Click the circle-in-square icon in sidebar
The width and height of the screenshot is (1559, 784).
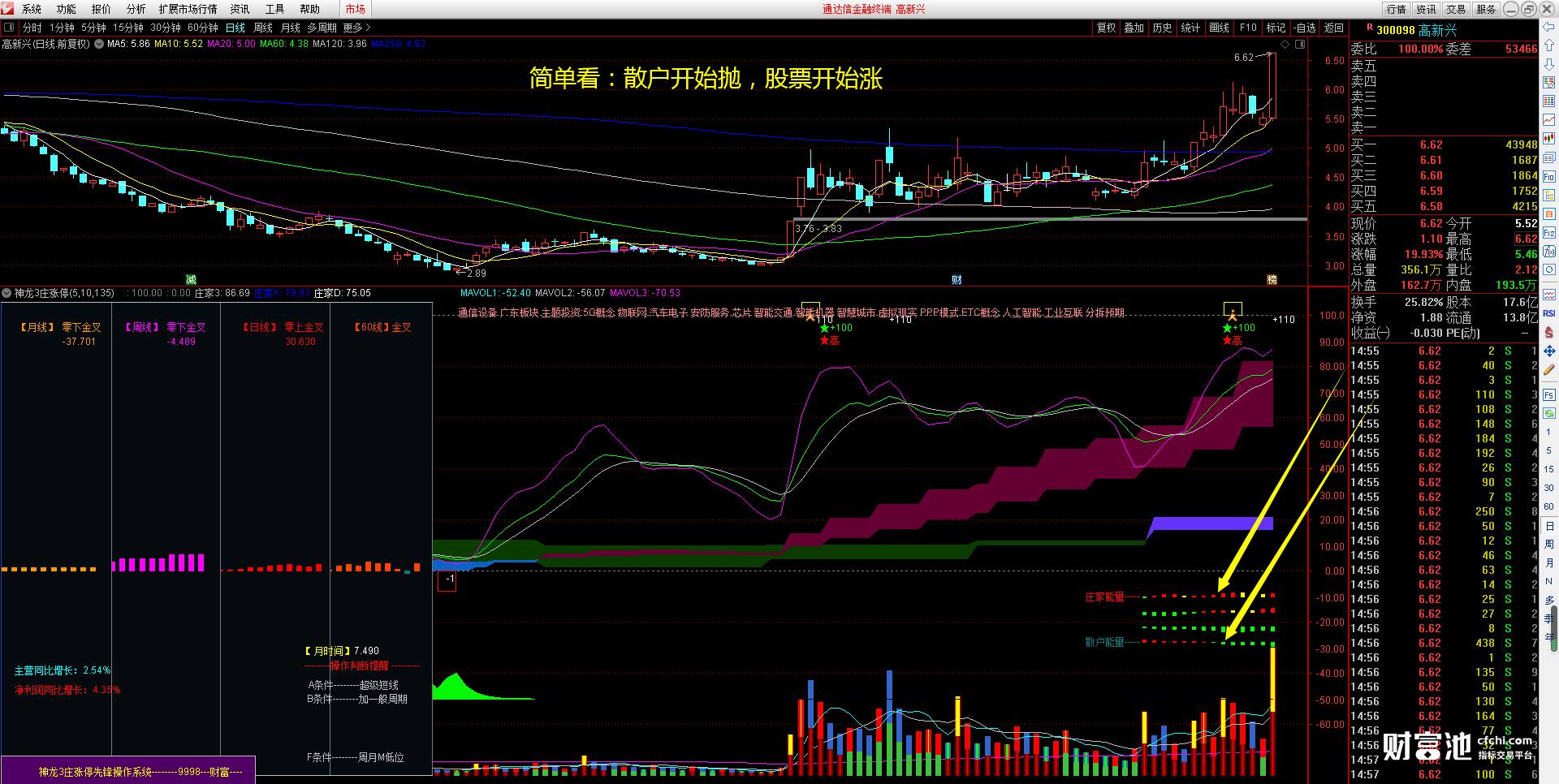tap(1548, 270)
